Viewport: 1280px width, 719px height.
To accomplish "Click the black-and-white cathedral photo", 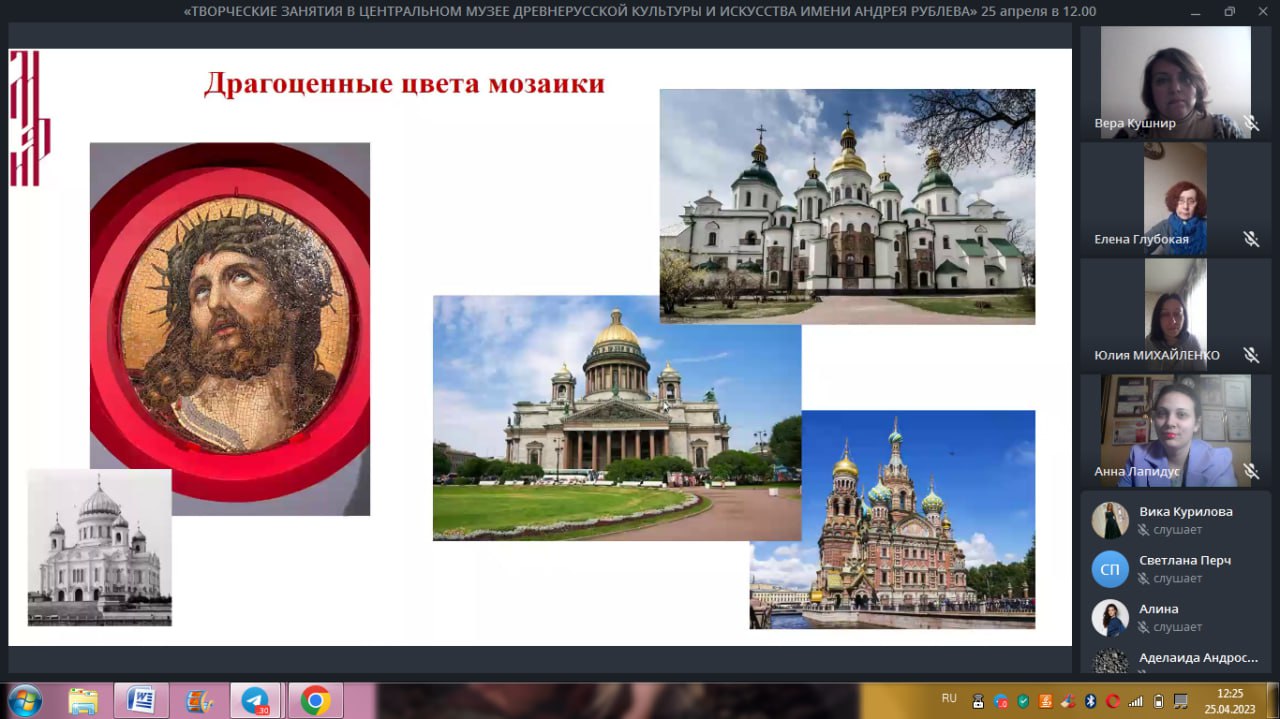I will (99, 547).
